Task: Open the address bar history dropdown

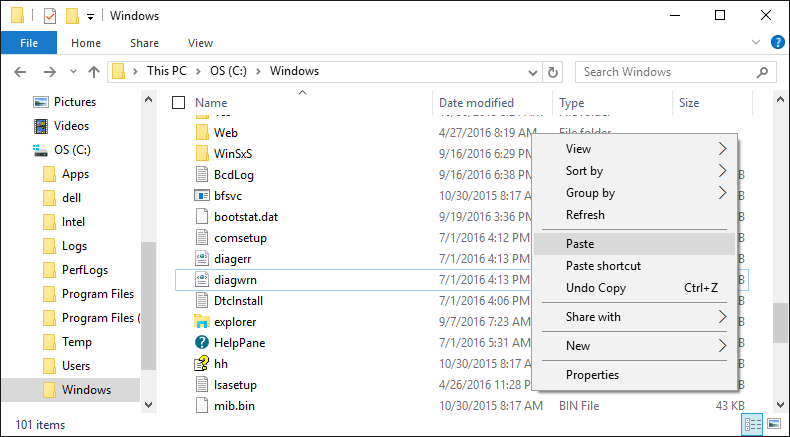Action: [533, 72]
